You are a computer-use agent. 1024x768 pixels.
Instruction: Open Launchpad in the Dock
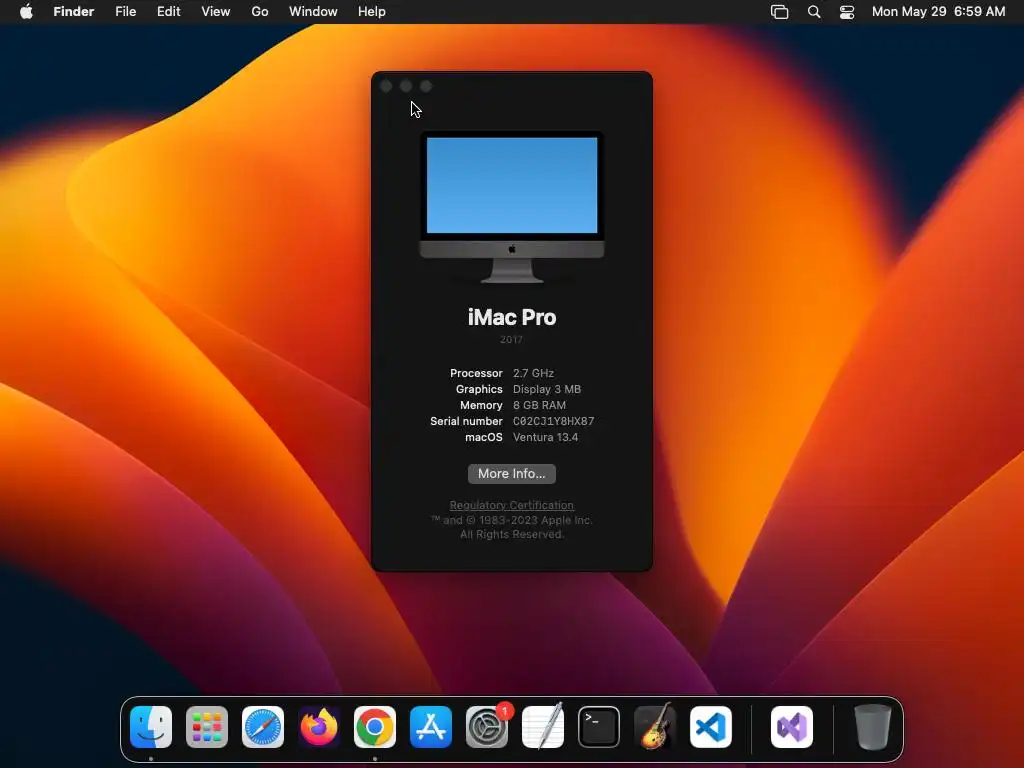tap(207, 727)
